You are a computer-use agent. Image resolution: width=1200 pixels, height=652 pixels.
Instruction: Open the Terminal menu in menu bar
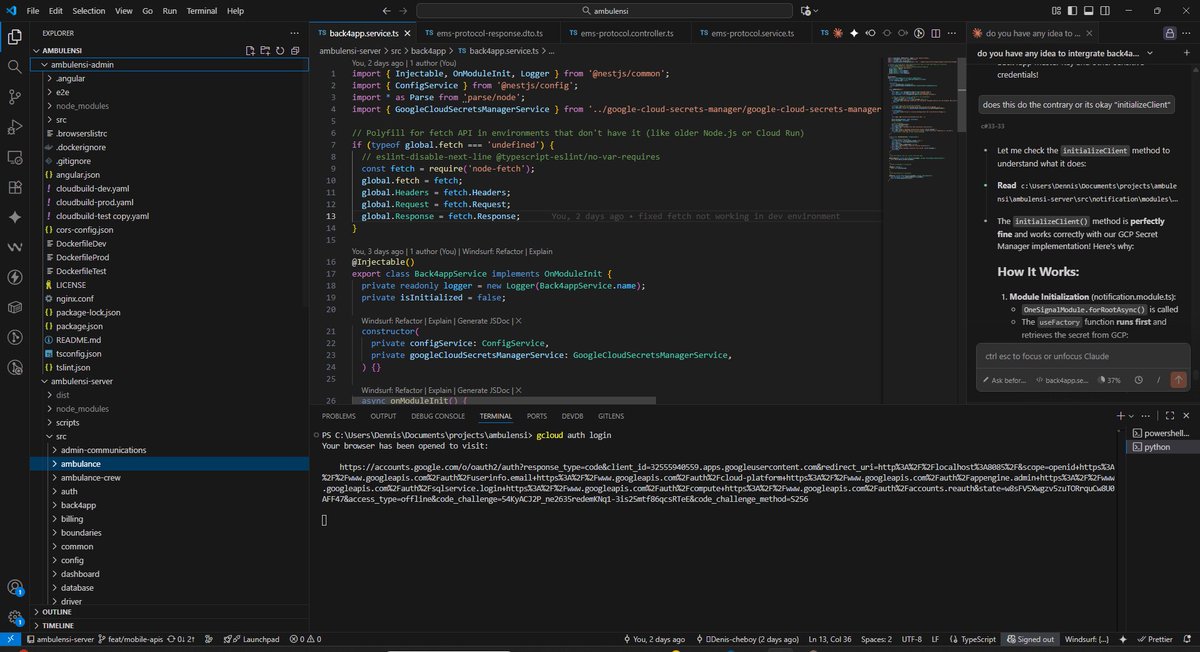pyautogui.click(x=202, y=10)
